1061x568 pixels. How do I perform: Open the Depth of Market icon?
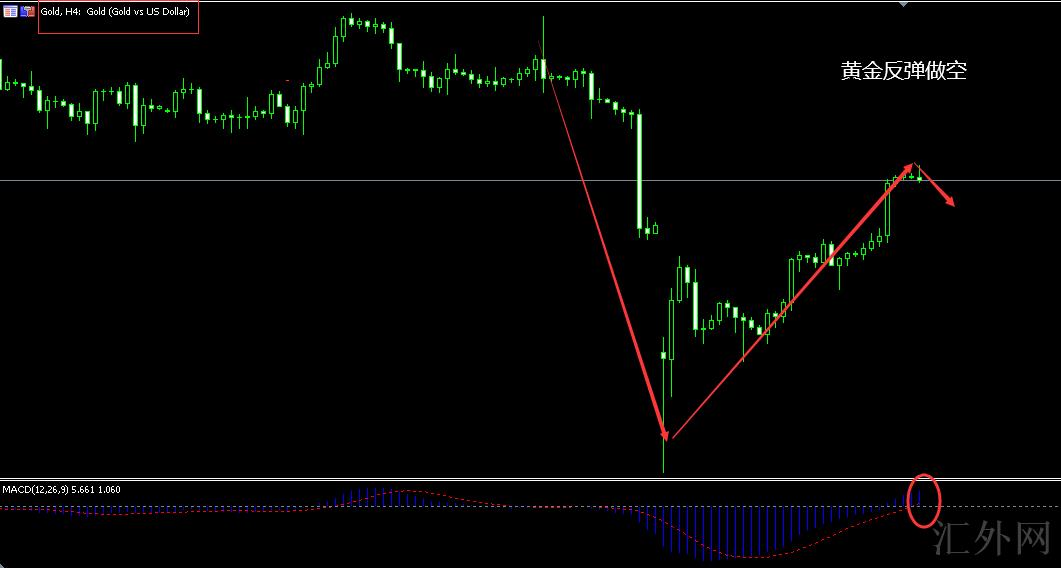[10, 12]
